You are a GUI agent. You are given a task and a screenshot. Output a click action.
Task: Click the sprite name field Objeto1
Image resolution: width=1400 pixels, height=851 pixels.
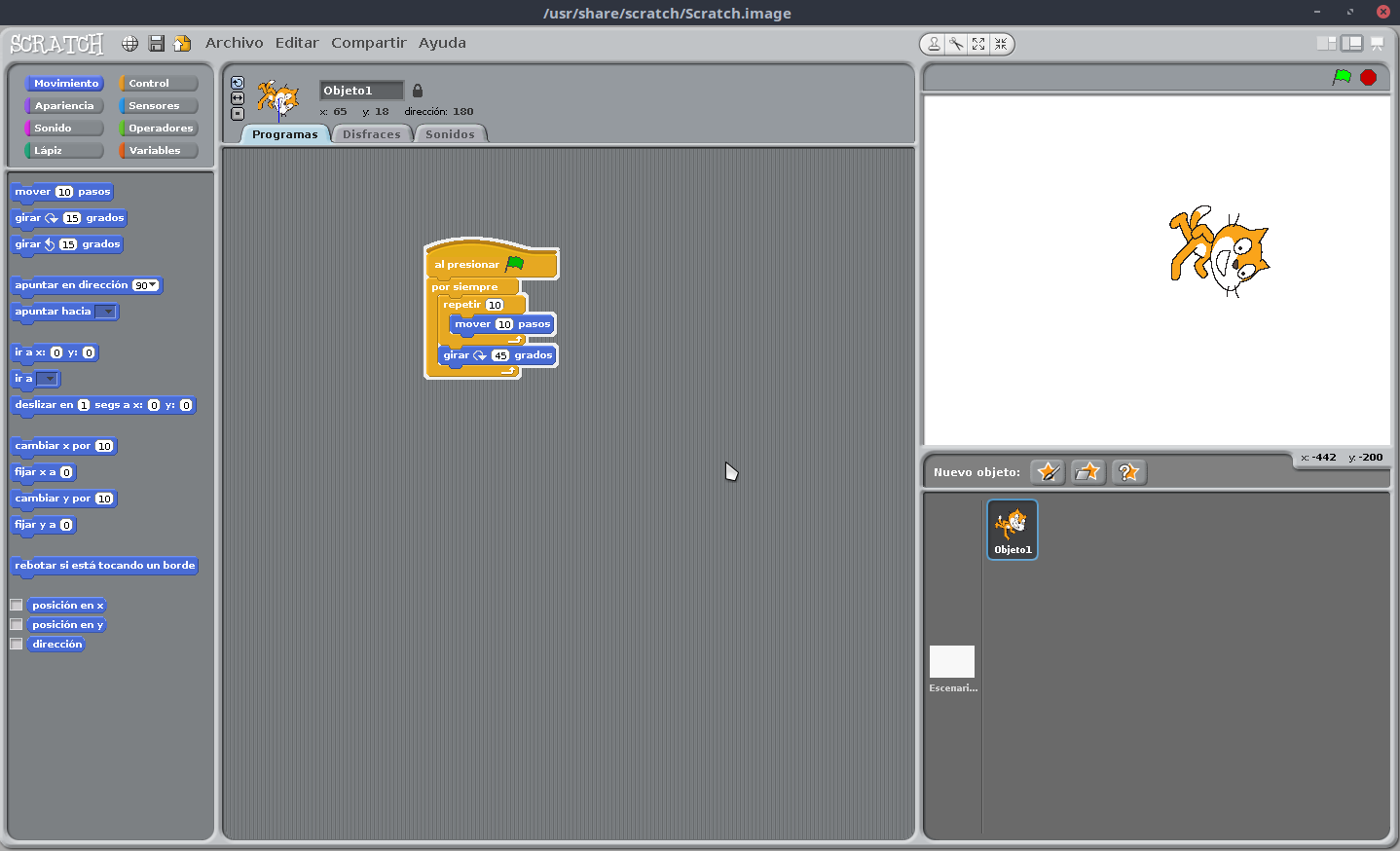[x=361, y=91]
